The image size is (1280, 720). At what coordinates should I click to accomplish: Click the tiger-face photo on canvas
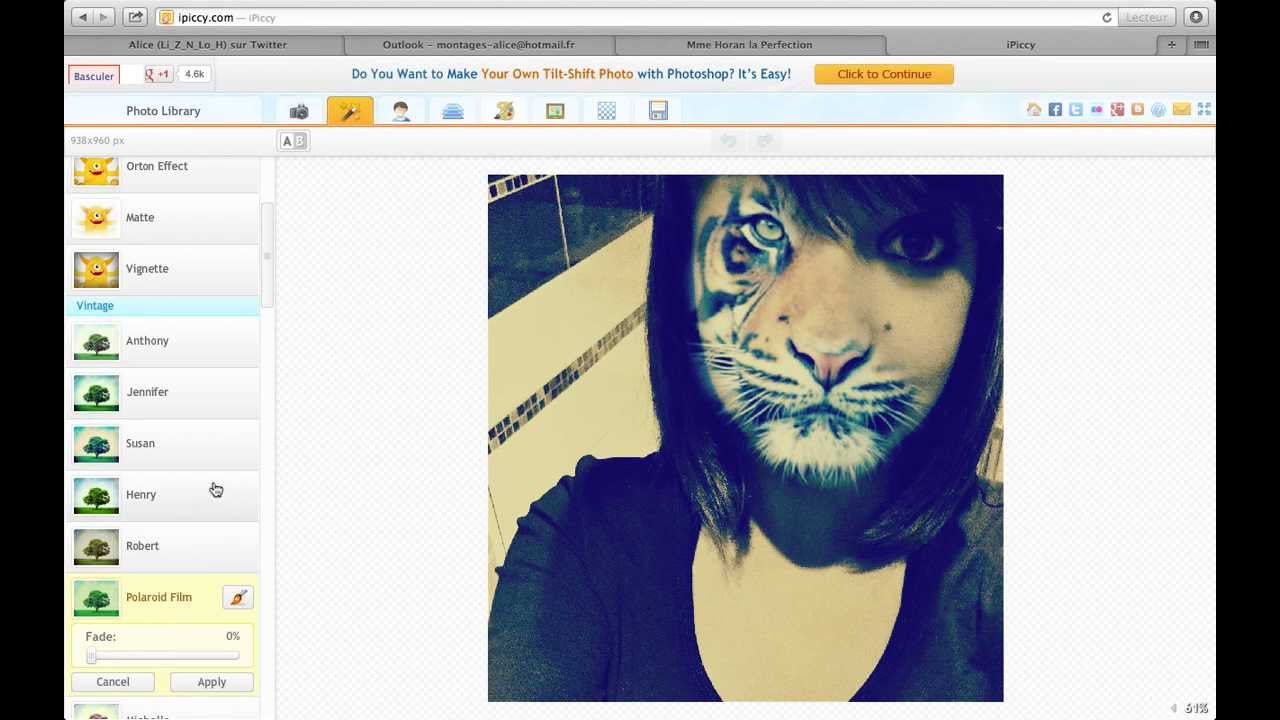745,438
